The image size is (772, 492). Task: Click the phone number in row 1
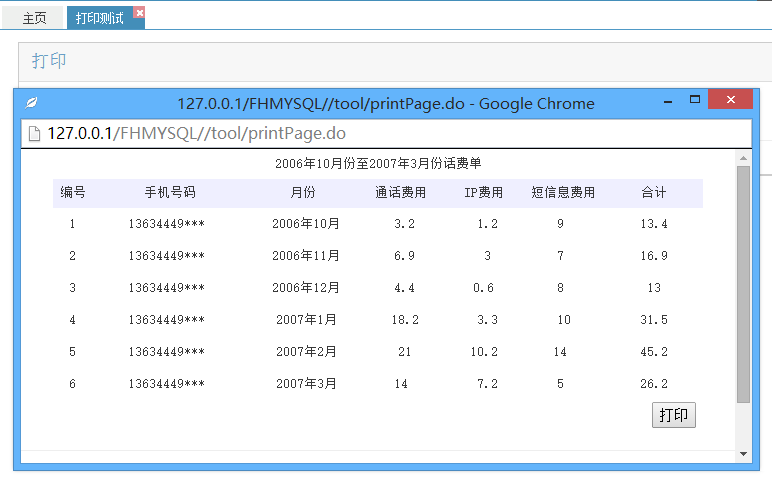click(x=166, y=224)
